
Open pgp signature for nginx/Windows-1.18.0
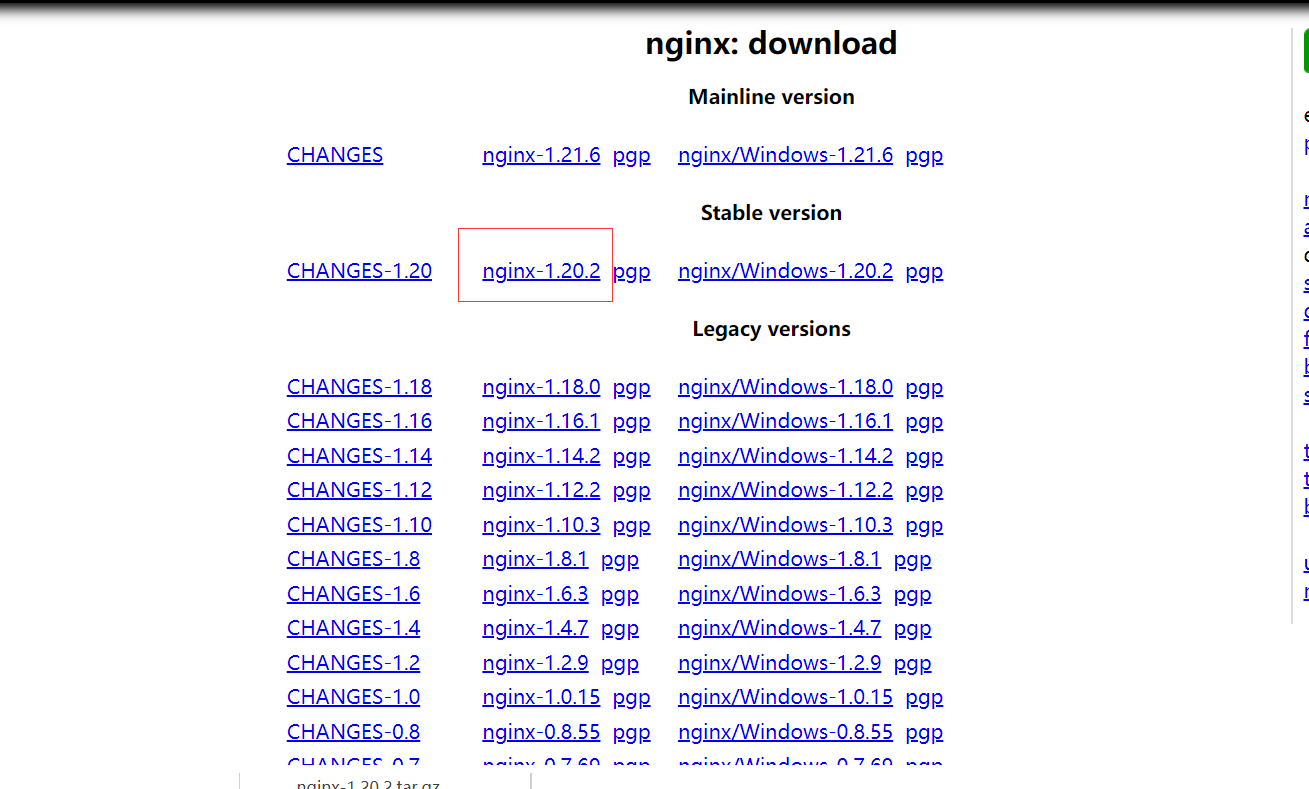coord(924,387)
